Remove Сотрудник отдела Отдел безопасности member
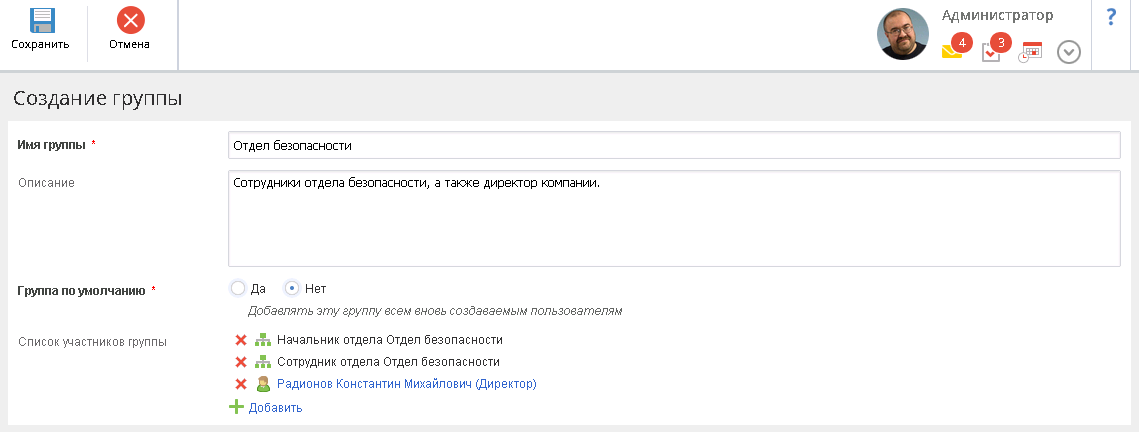This screenshot has width=1139, height=432. [x=240, y=362]
